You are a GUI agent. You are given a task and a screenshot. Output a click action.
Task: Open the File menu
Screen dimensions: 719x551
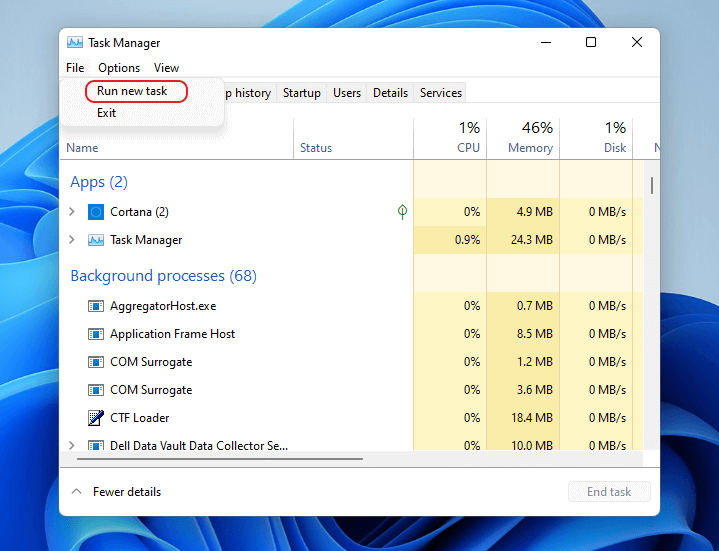[75, 68]
